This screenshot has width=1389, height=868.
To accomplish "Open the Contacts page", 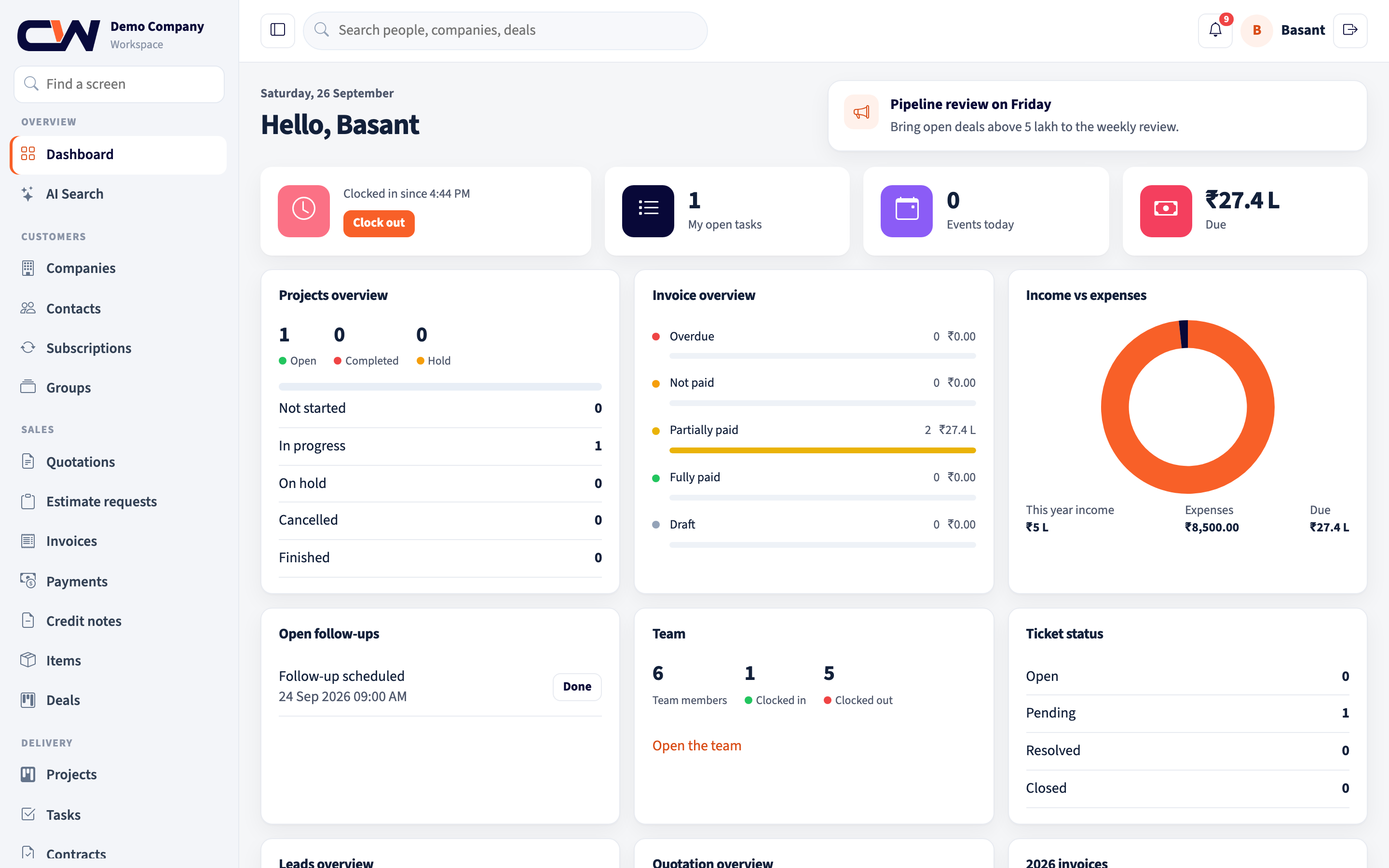I will coord(118,308).
